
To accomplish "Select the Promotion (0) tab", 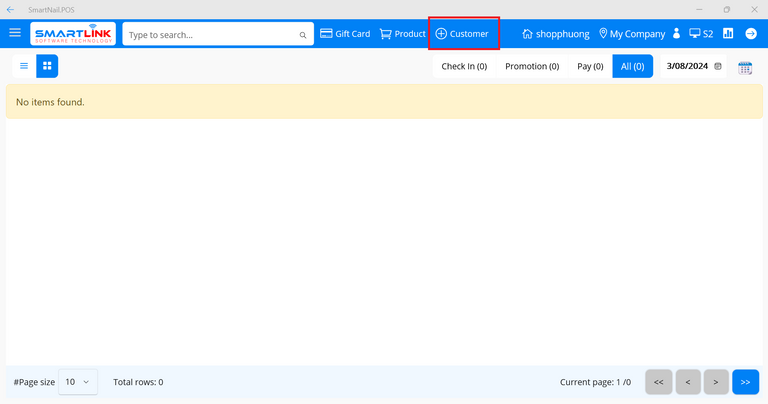I will [531, 67].
